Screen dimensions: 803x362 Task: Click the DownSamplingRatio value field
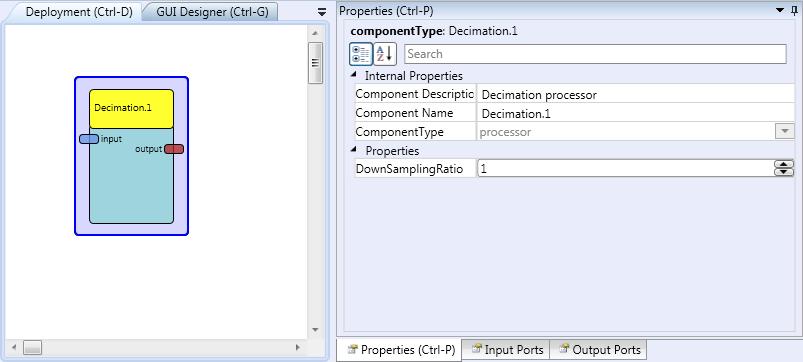click(x=625, y=168)
